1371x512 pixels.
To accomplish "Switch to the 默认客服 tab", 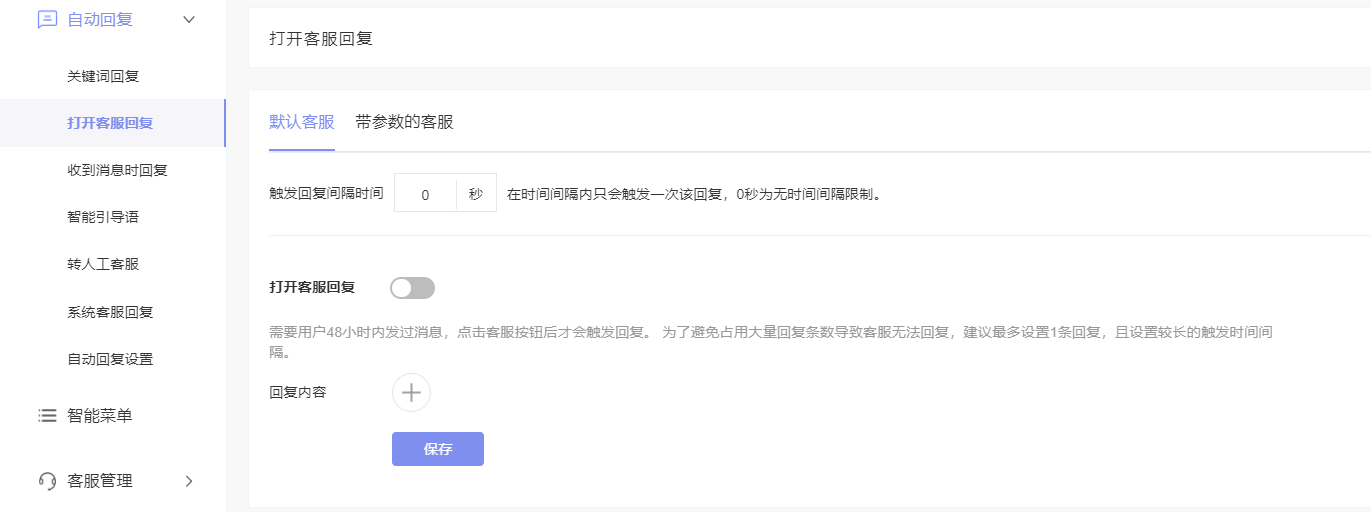I will [302, 122].
